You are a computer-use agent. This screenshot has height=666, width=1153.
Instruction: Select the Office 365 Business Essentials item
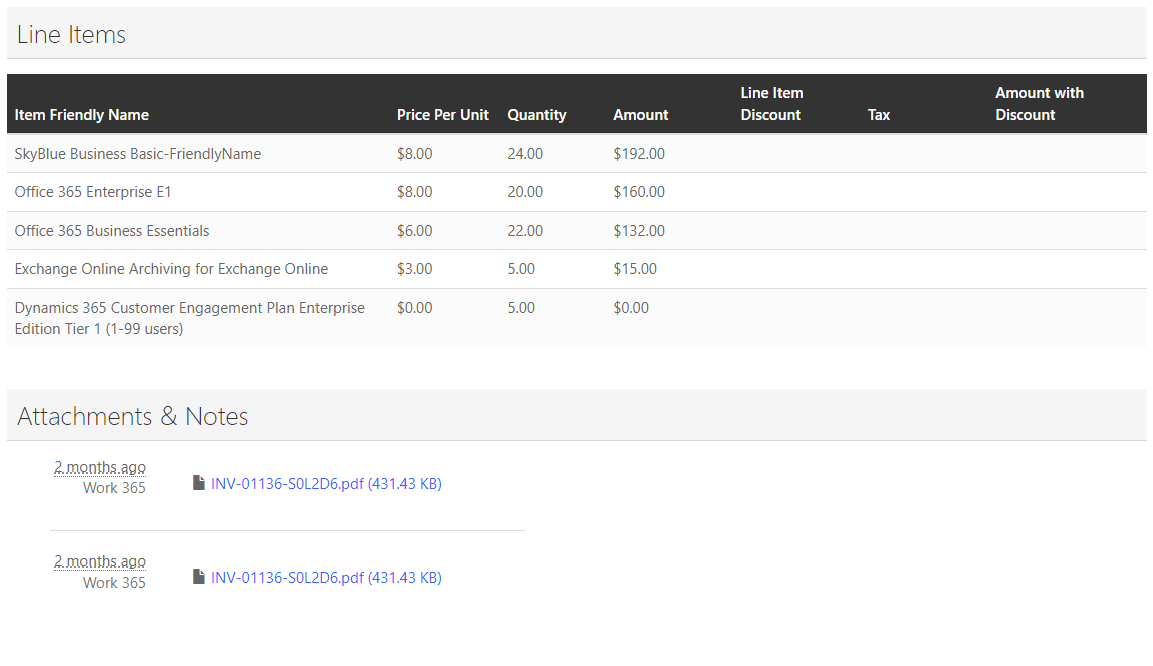112,231
